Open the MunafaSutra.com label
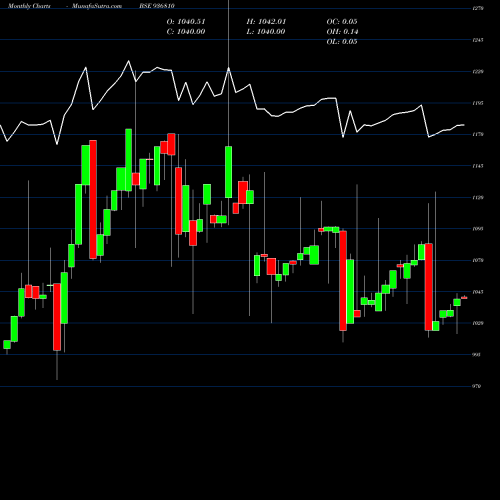The width and height of the screenshot is (500, 500). click(x=97, y=6)
